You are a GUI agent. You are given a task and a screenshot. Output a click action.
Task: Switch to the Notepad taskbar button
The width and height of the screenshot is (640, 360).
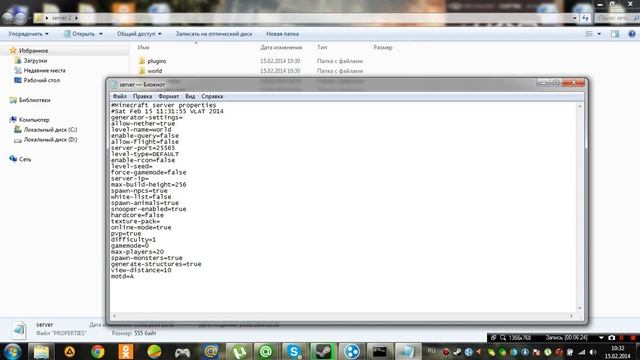(407, 351)
